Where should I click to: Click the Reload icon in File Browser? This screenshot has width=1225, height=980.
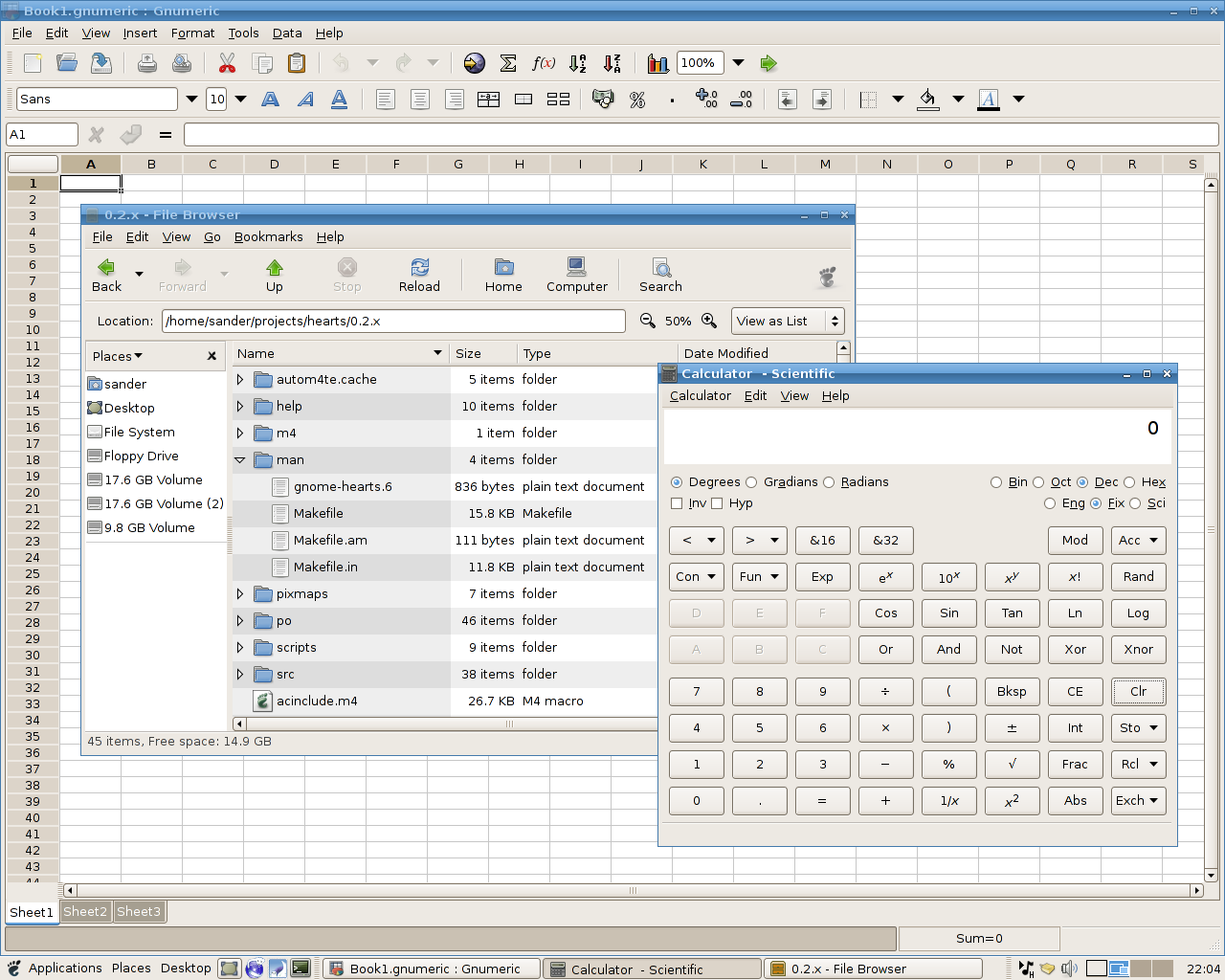coord(419,275)
